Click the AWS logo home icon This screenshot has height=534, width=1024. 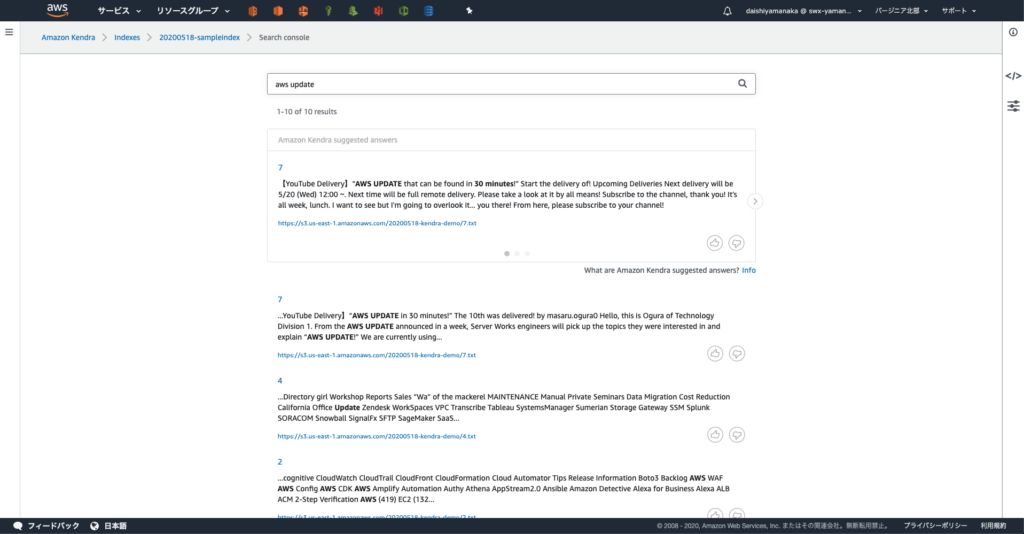(x=57, y=11)
